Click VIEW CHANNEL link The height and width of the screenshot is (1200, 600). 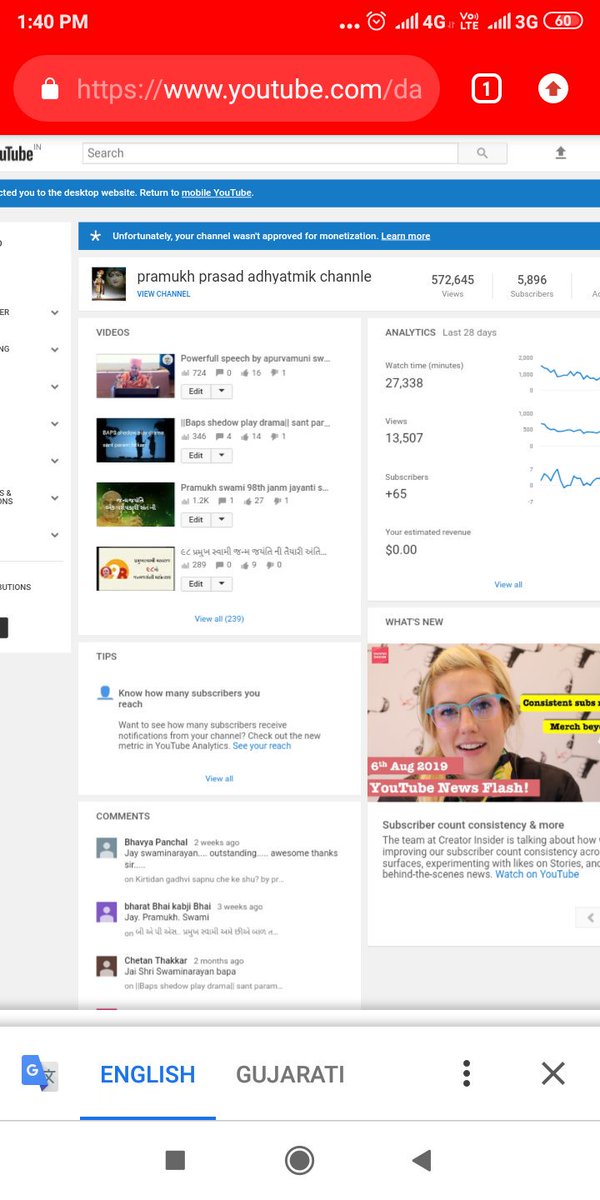(164, 294)
